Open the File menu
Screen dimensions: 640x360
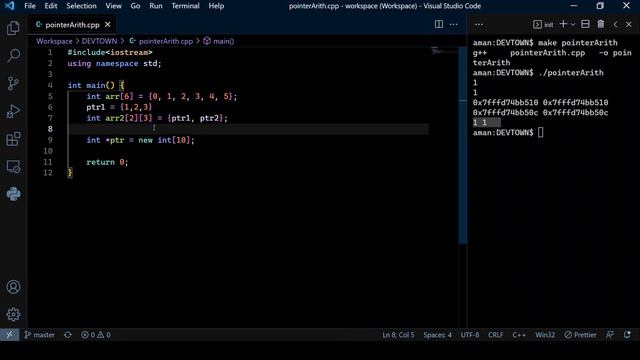(x=30, y=6)
